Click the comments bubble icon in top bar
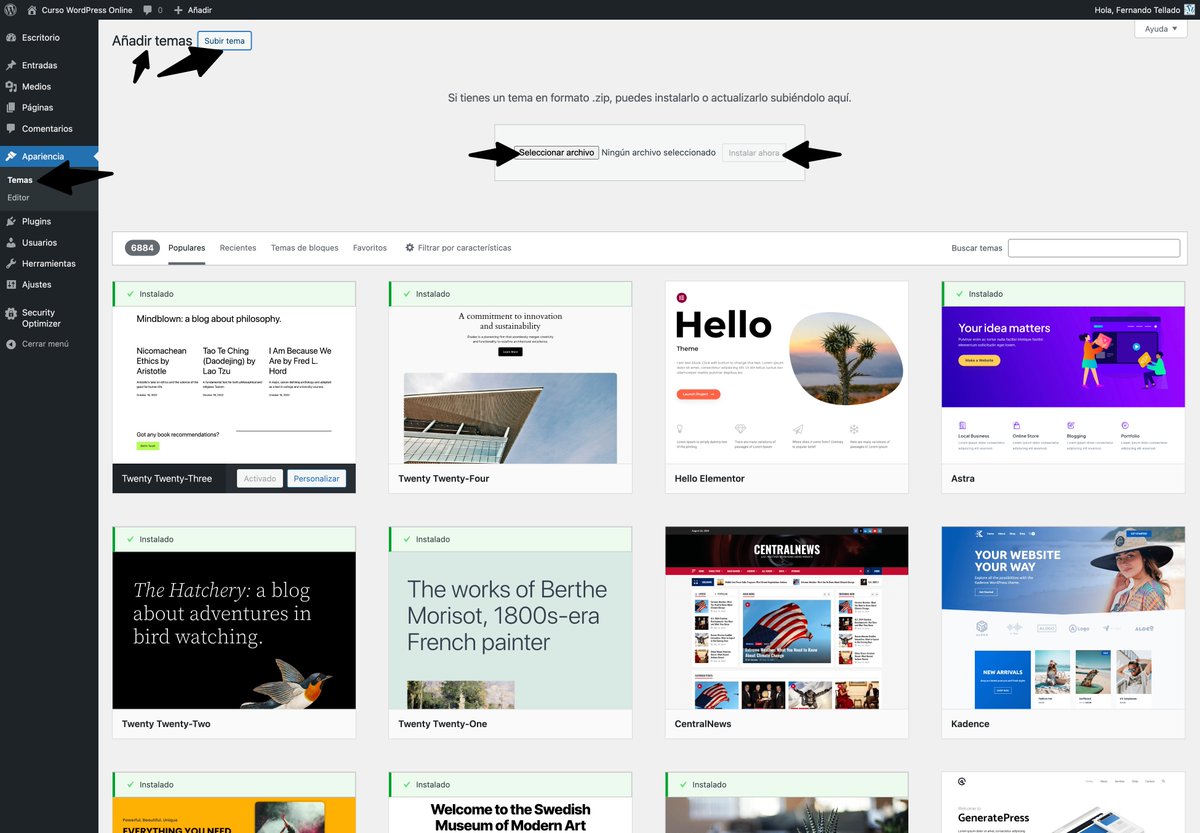Image resolution: width=1200 pixels, height=833 pixels. click(x=148, y=9)
